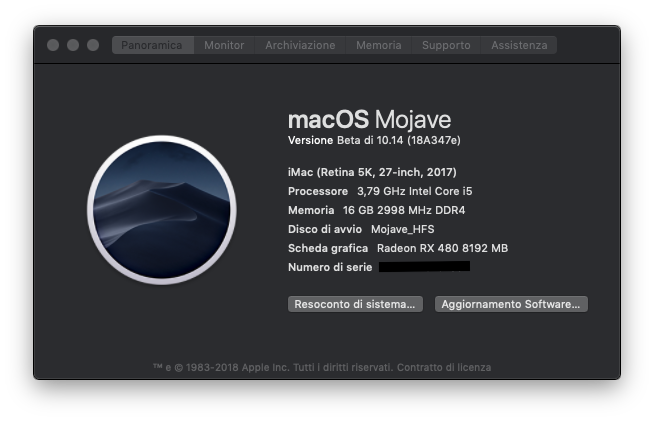
Task: Select the iMac (Retina 5K, 27-inch, 2017) line
Action: coord(372,172)
